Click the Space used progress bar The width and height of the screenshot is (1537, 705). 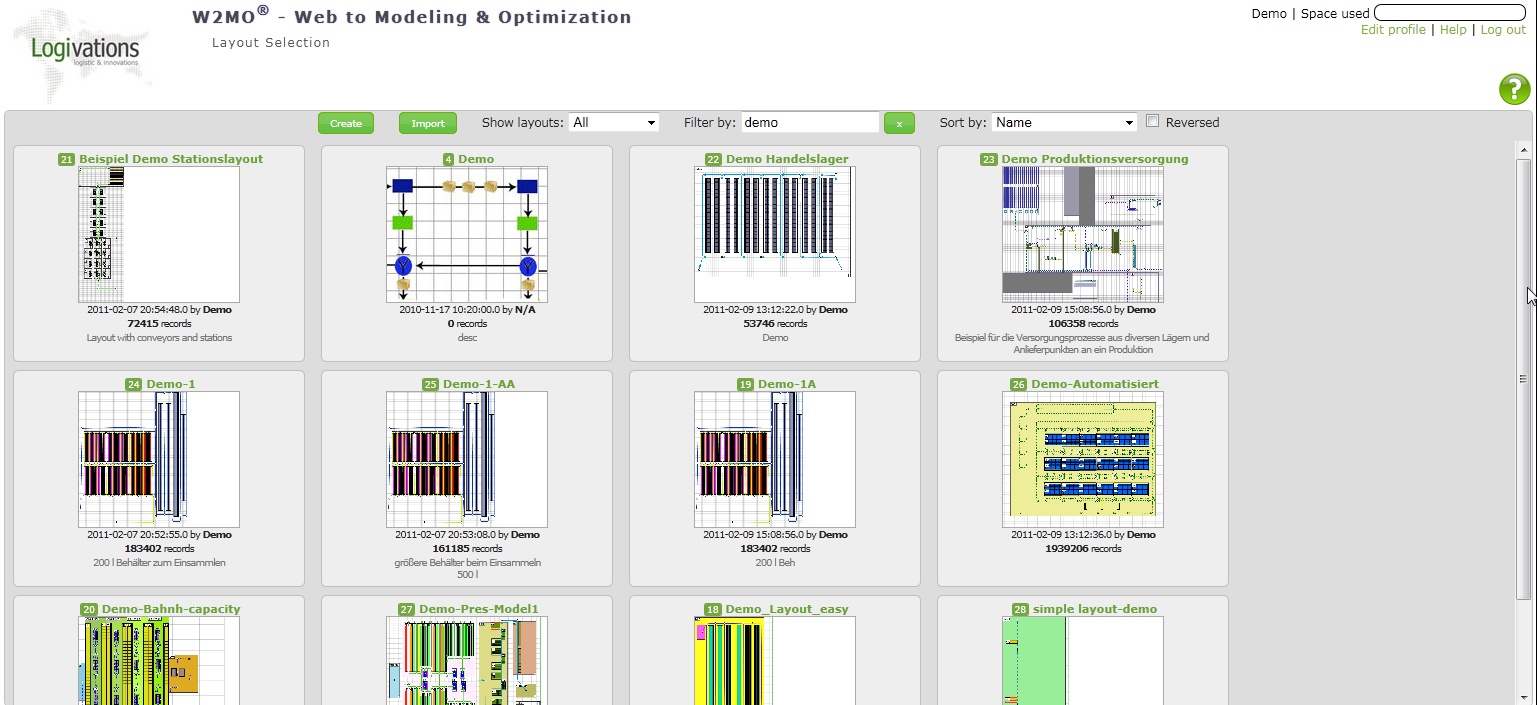(1449, 13)
